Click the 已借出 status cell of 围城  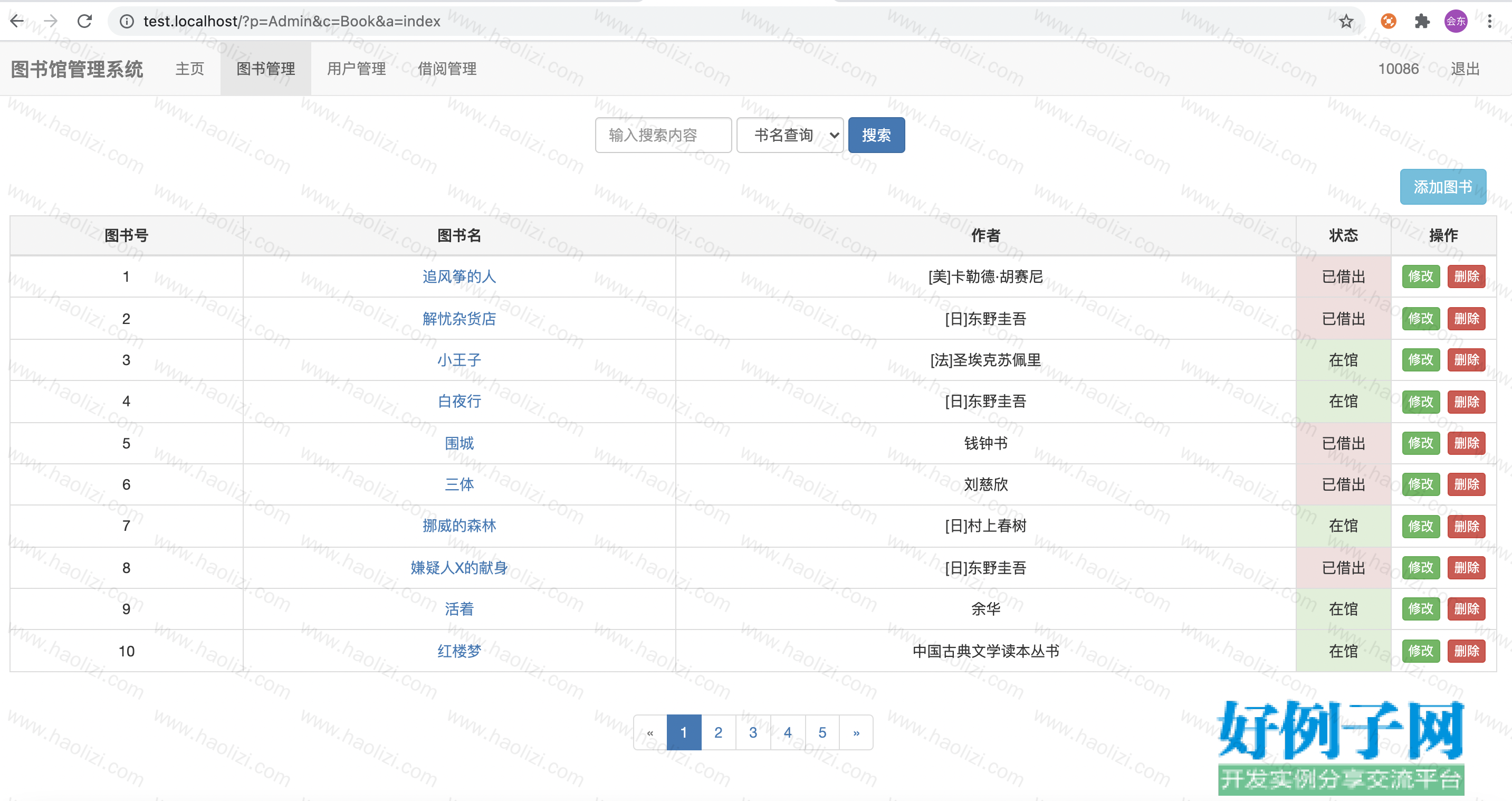(x=1343, y=443)
